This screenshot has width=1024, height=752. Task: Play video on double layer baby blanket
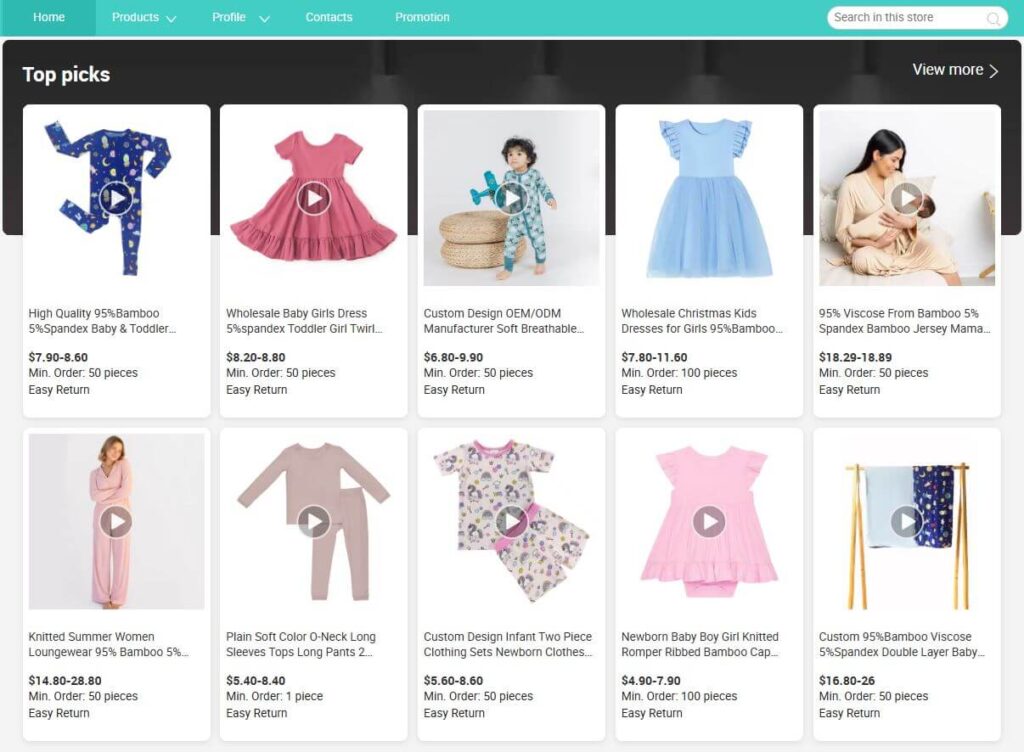click(x=906, y=521)
